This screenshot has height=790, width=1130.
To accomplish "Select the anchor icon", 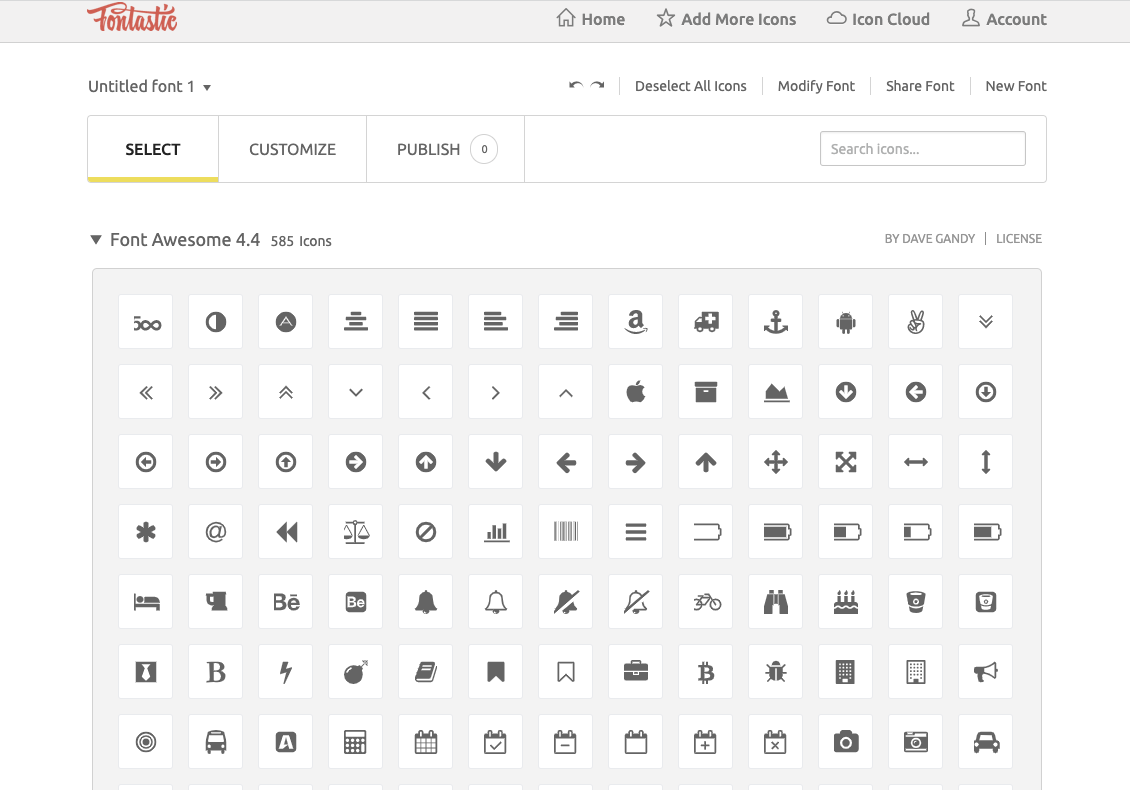I will [775, 321].
